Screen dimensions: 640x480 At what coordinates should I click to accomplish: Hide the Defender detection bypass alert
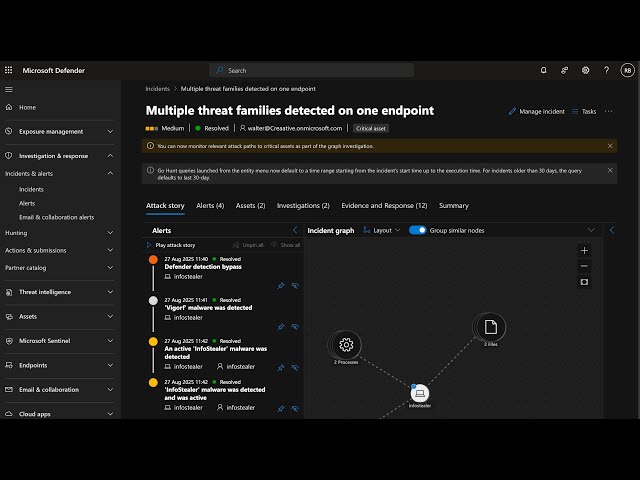pos(295,286)
